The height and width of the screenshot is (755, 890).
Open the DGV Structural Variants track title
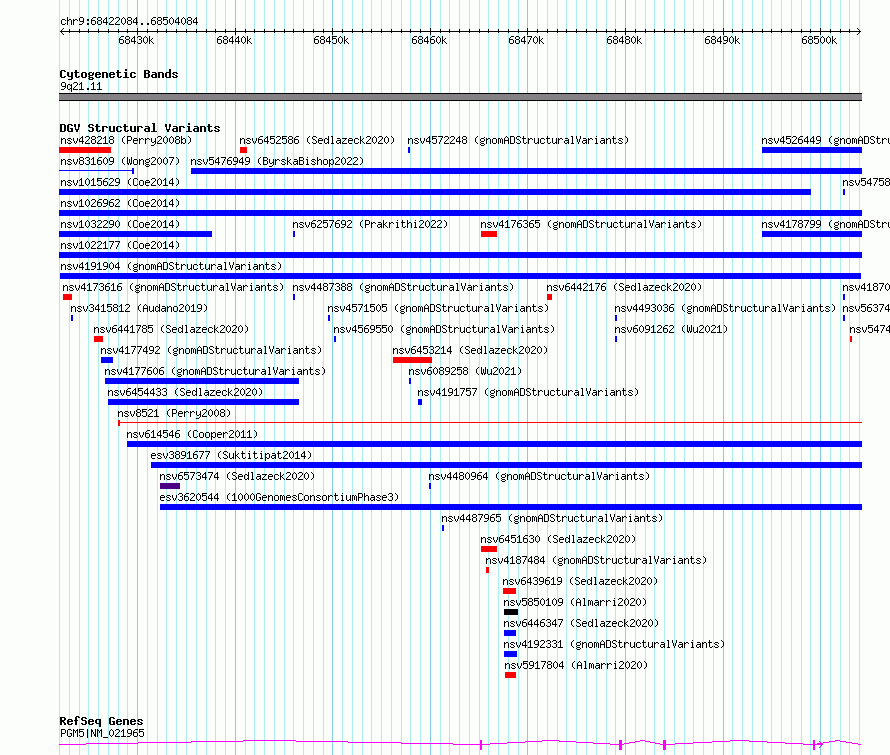click(x=140, y=128)
